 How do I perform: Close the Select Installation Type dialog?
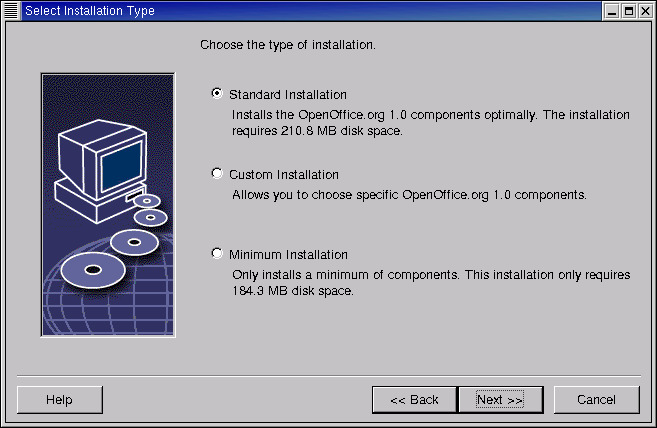645,10
